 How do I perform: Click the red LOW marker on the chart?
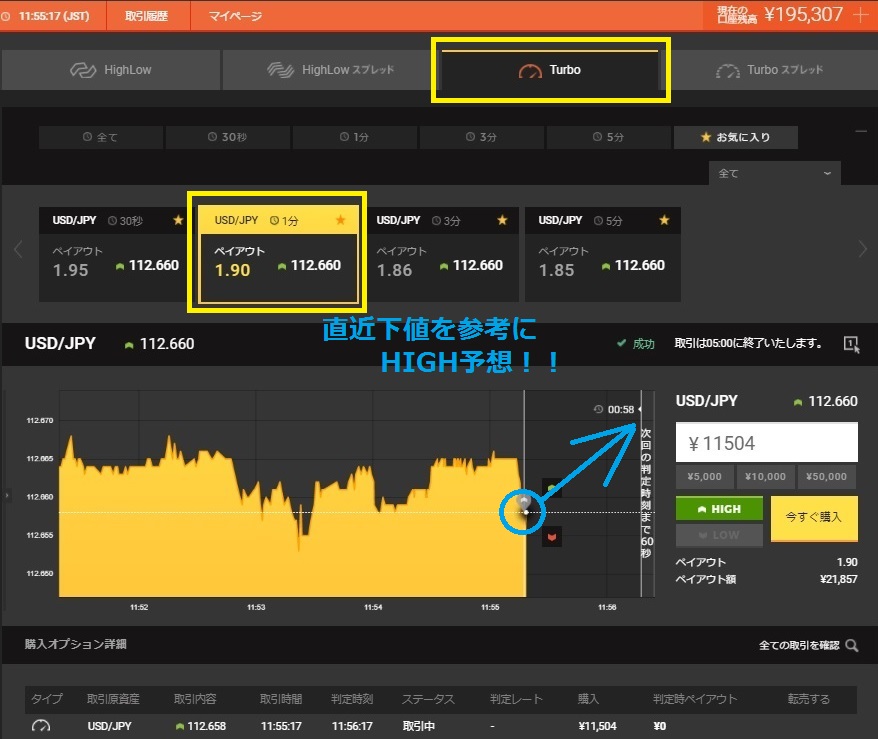[x=551, y=537]
